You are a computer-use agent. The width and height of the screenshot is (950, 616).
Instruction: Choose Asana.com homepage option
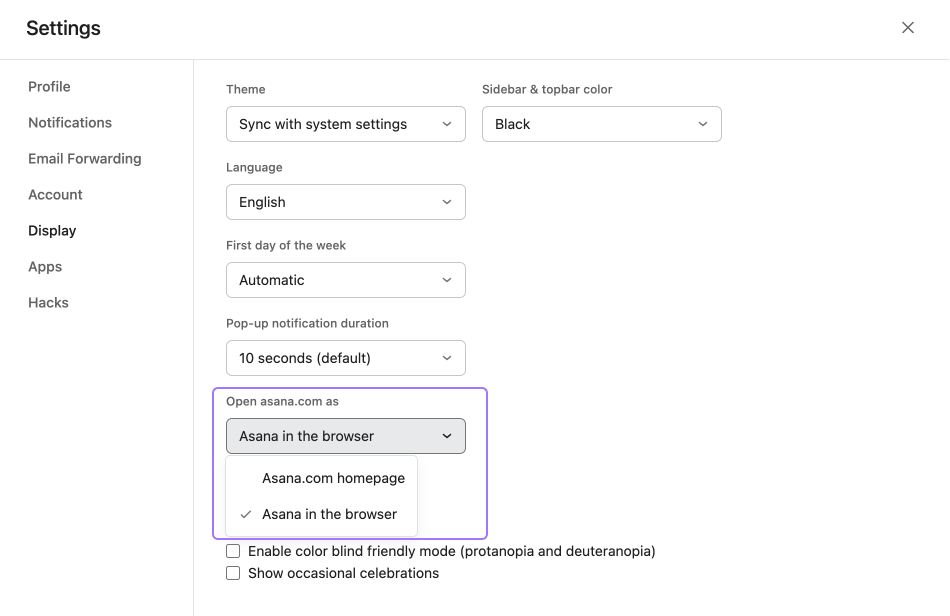322,479
